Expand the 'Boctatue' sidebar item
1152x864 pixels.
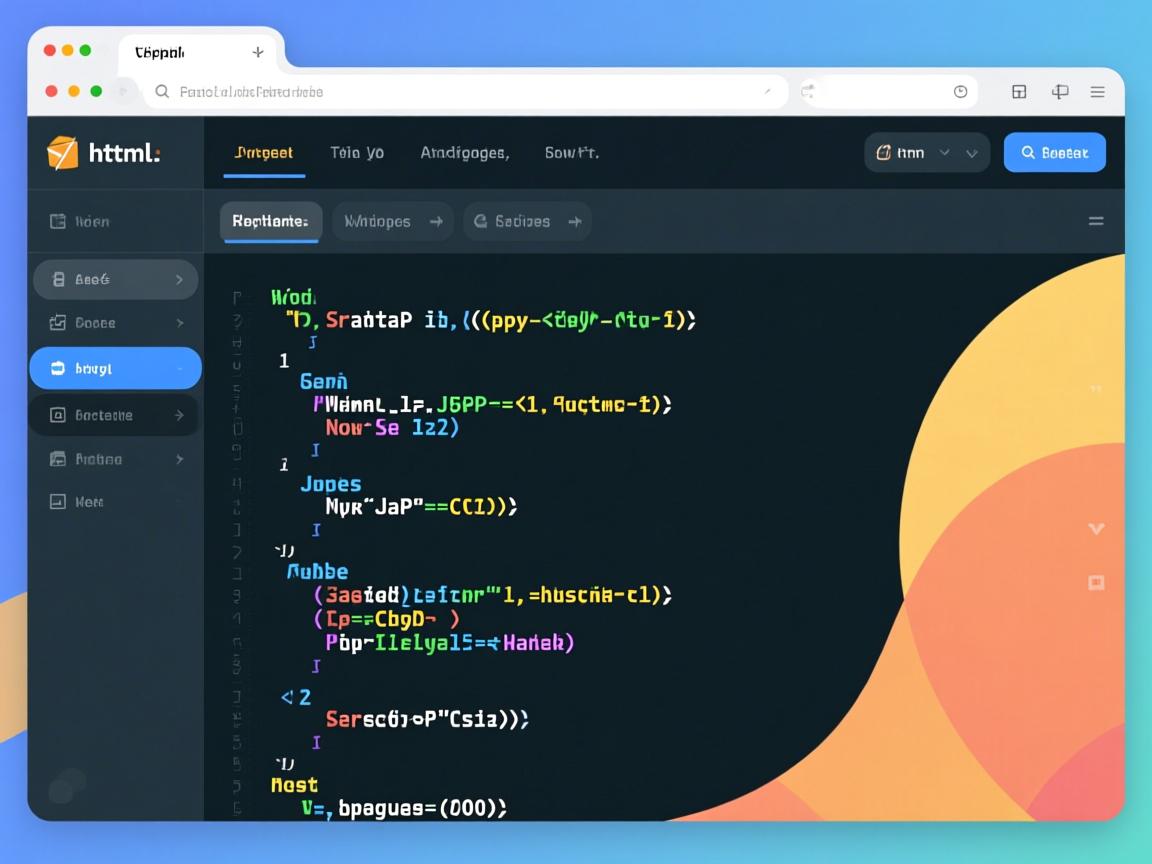(x=179, y=415)
